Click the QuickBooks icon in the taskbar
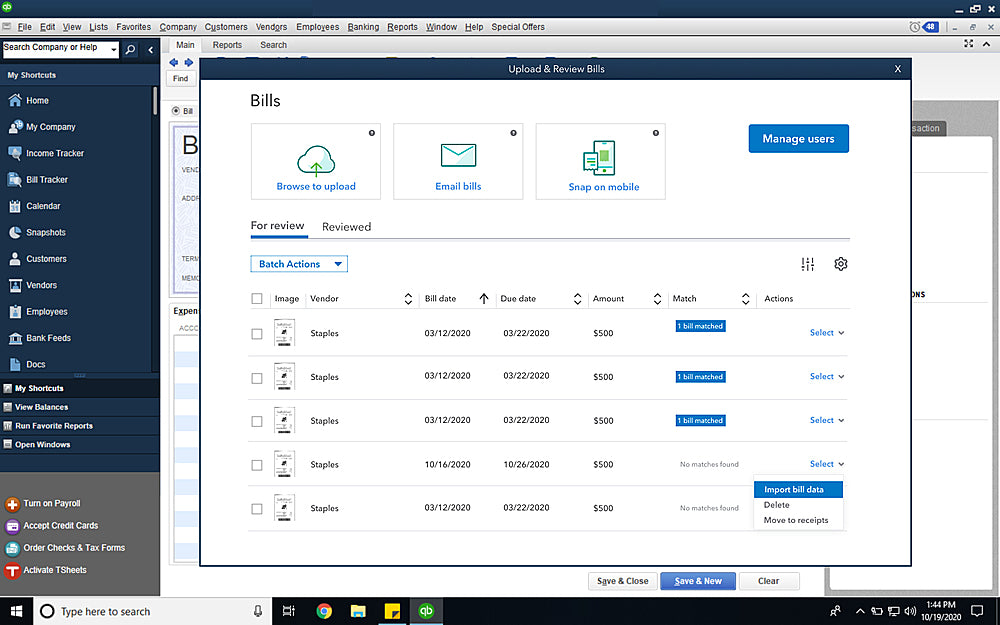 click(426, 611)
